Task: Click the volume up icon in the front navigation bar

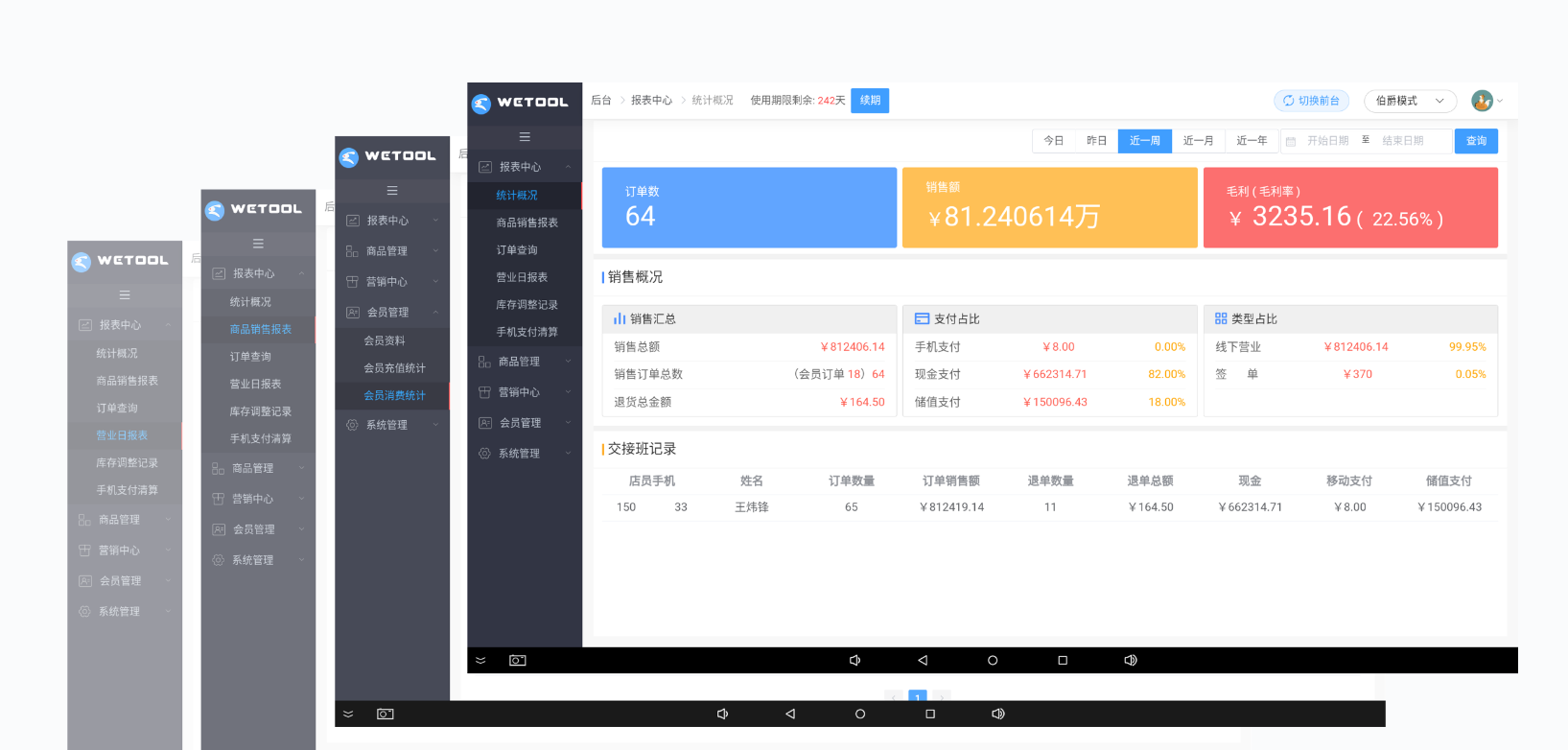Action: 1131,661
